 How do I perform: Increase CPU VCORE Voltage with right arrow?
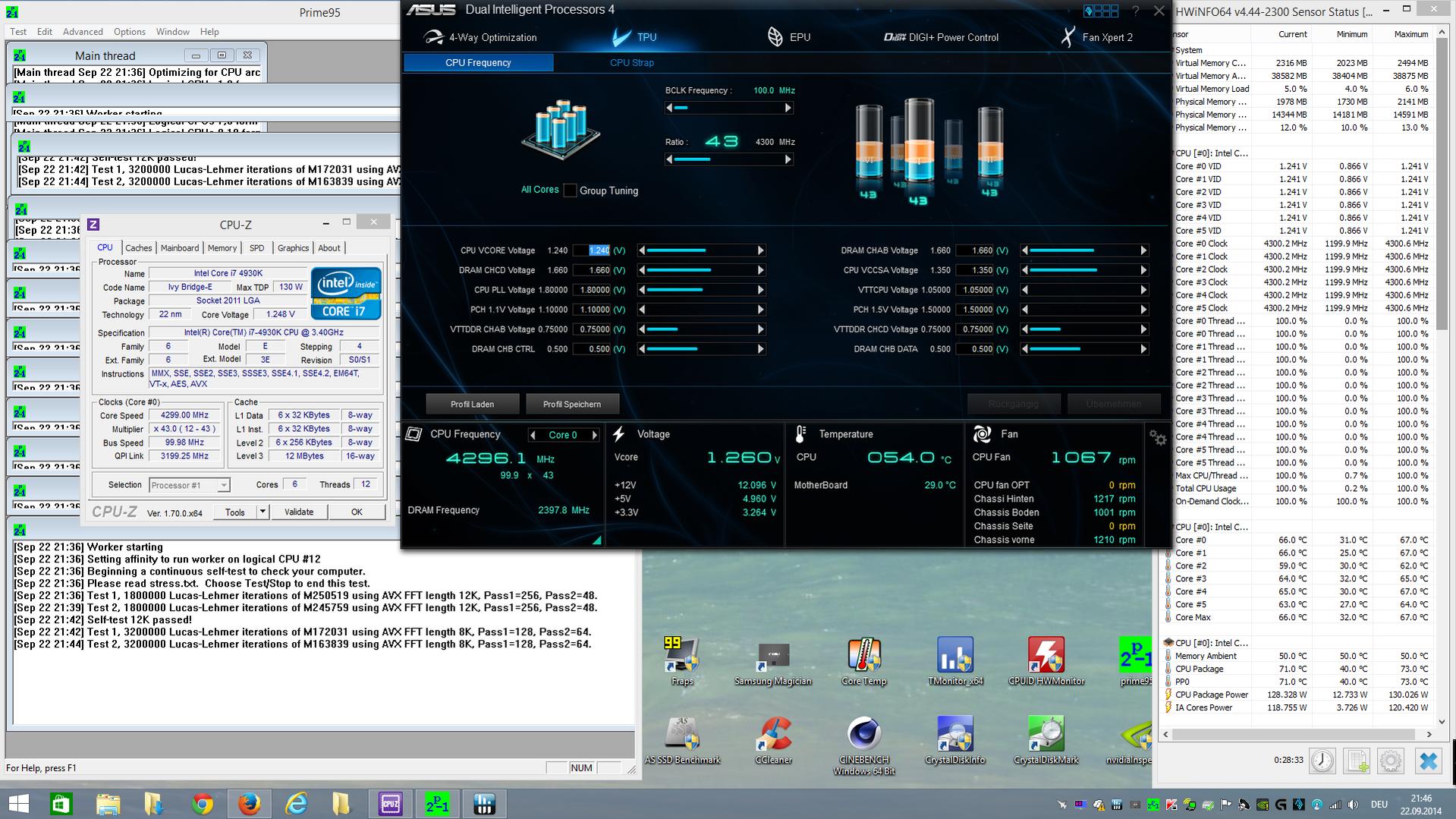tap(760, 250)
